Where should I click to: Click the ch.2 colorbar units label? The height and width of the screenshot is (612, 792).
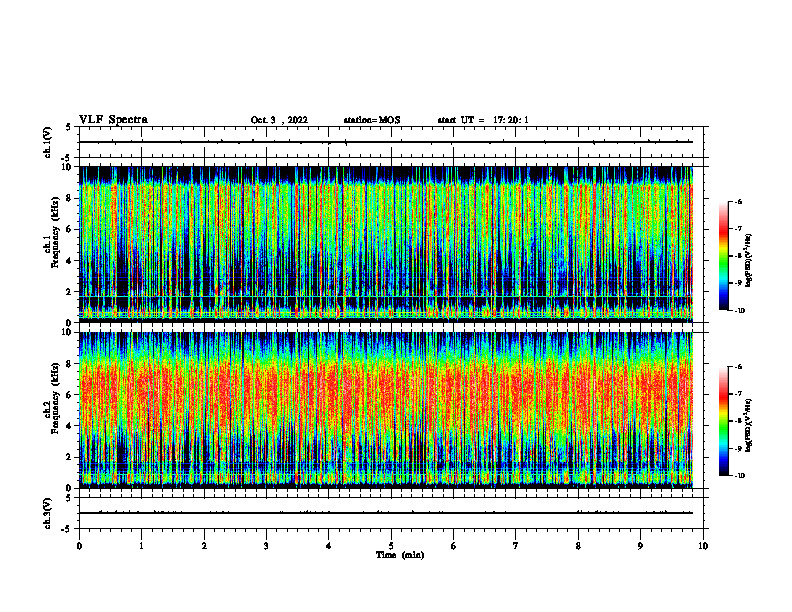click(749, 425)
